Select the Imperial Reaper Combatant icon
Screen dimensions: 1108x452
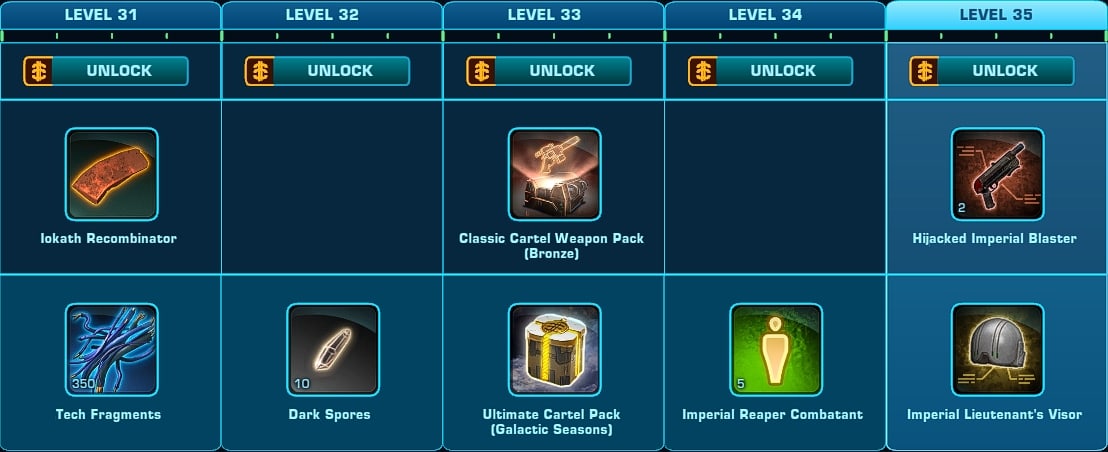click(x=776, y=350)
